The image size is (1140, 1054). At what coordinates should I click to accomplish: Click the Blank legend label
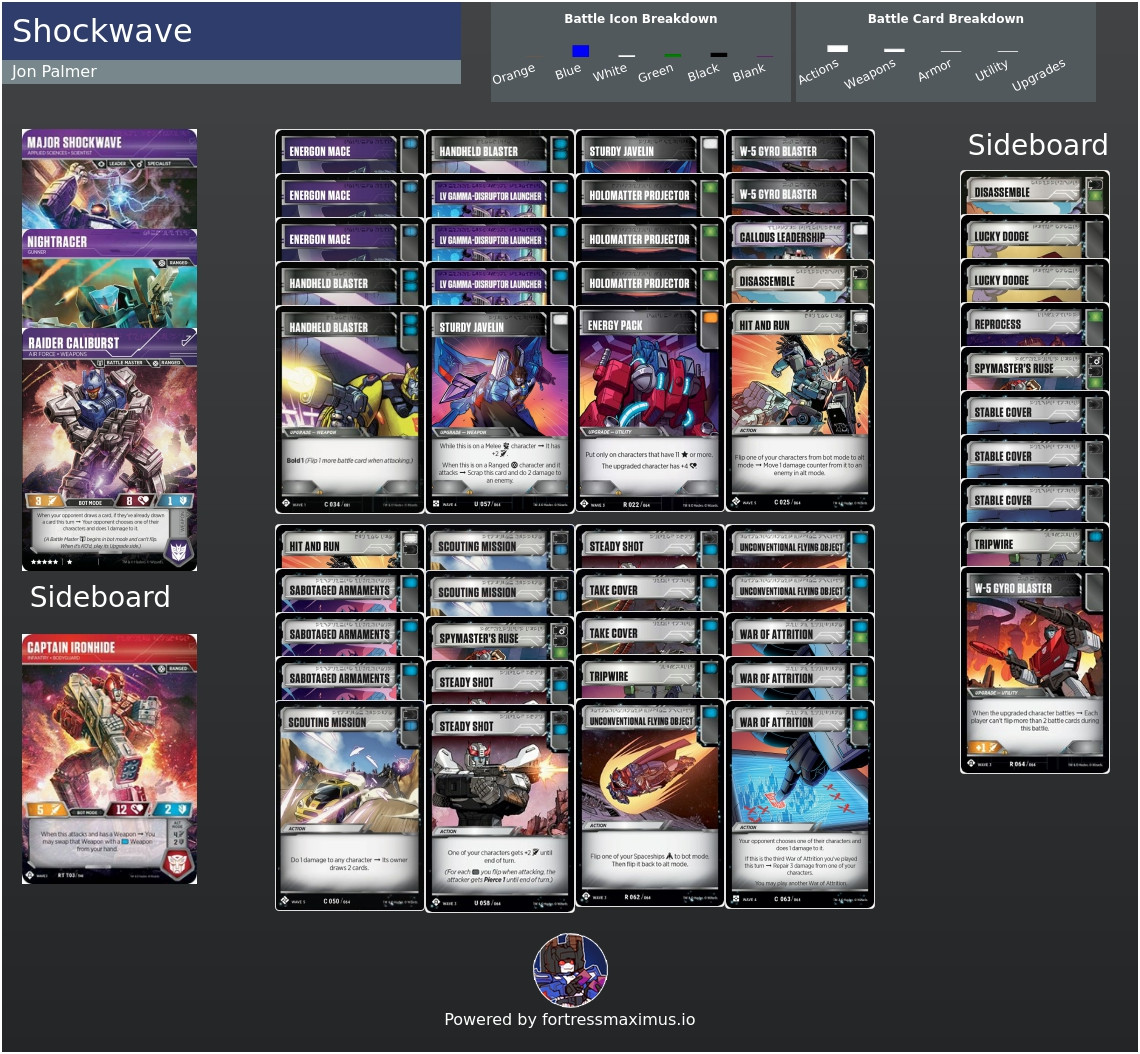pyautogui.click(x=749, y=72)
